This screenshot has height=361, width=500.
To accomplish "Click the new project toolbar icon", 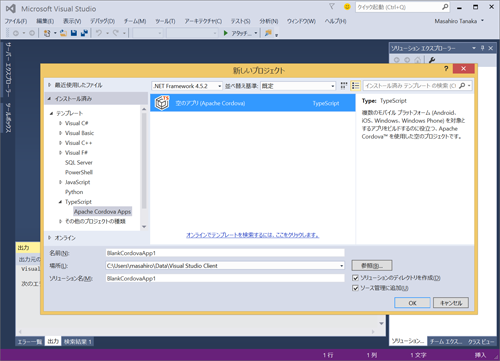I will 47,33.
